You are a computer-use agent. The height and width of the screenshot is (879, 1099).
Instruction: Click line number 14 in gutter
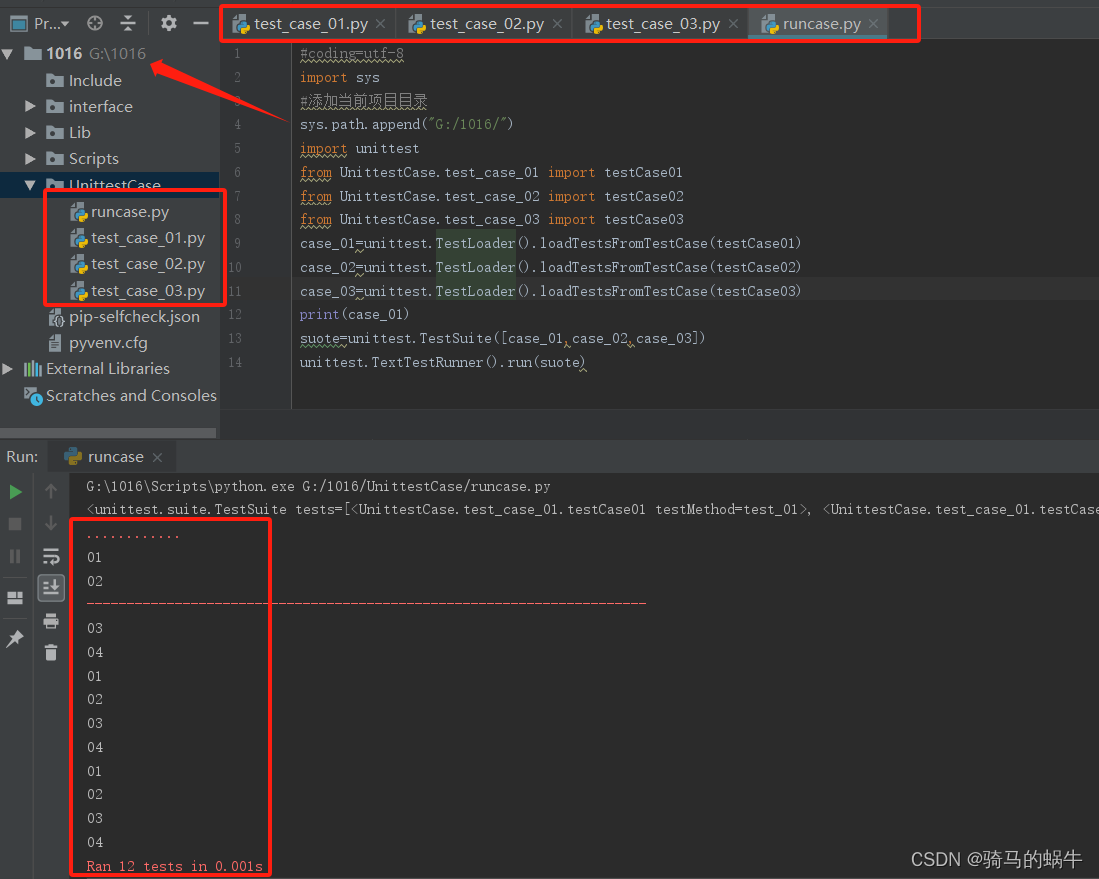235,362
